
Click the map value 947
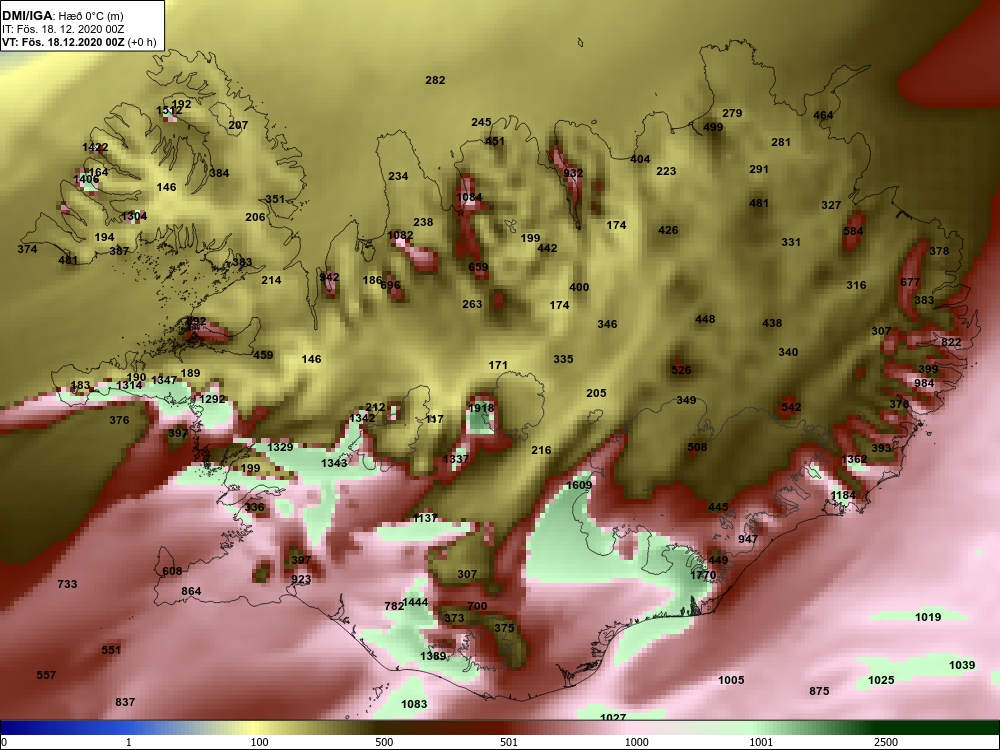click(748, 539)
